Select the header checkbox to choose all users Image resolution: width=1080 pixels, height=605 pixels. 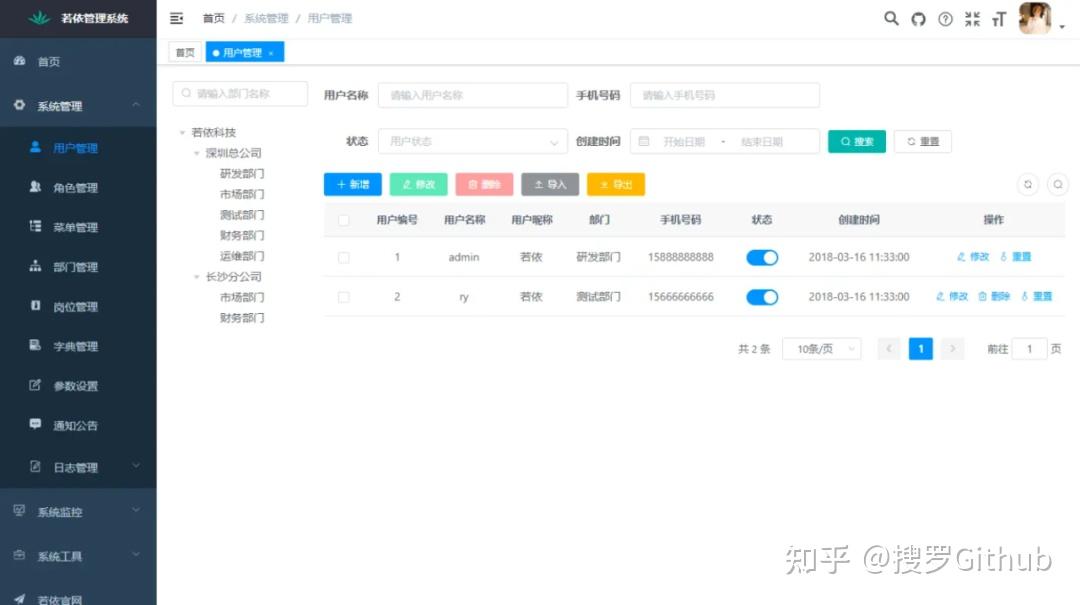point(343,219)
